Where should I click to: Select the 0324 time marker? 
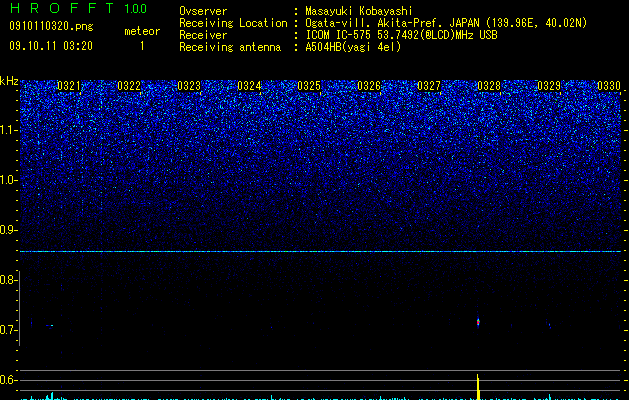pyautogui.click(x=249, y=86)
